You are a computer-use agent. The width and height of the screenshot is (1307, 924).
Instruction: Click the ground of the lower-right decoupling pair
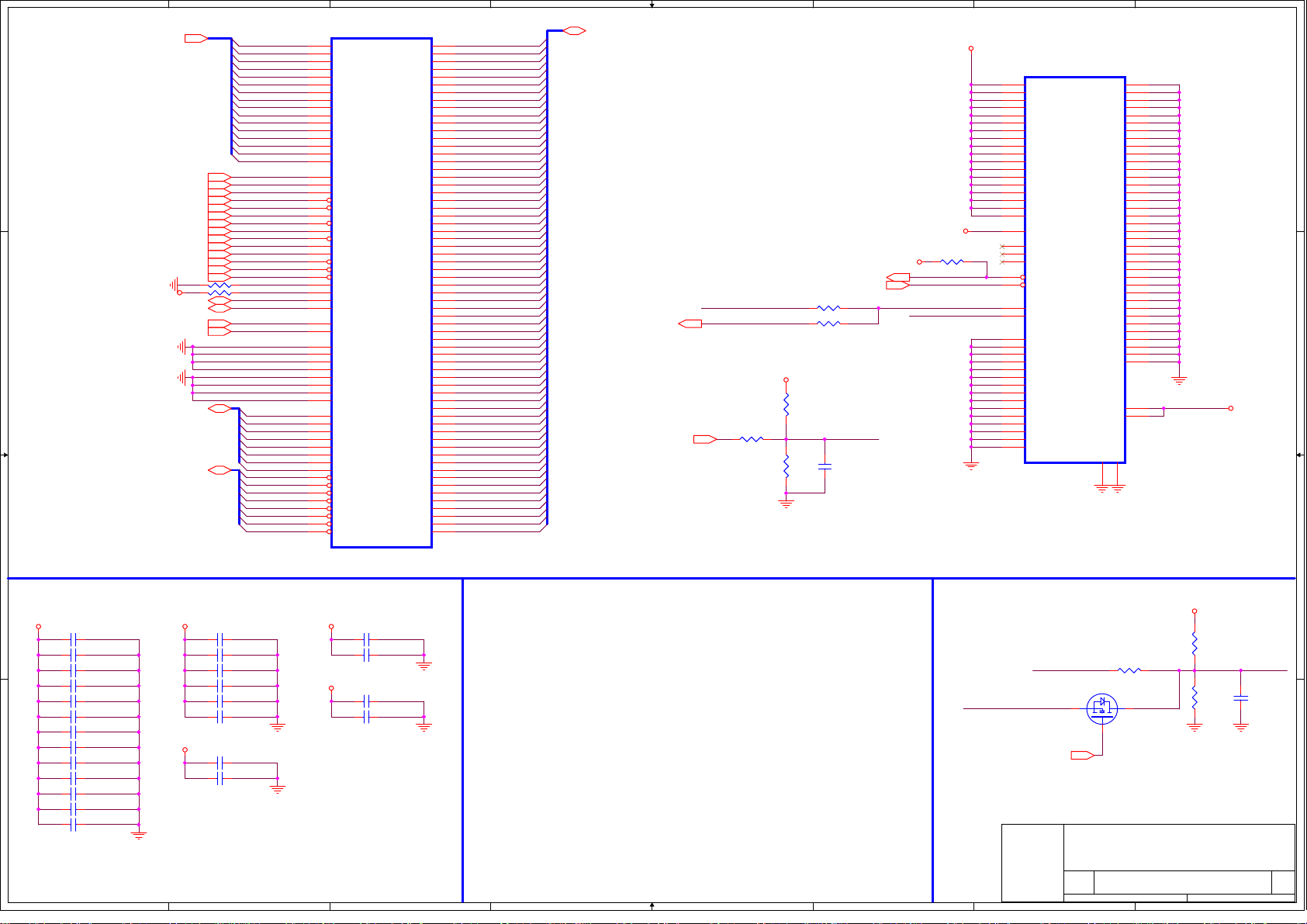click(x=424, y=727)
